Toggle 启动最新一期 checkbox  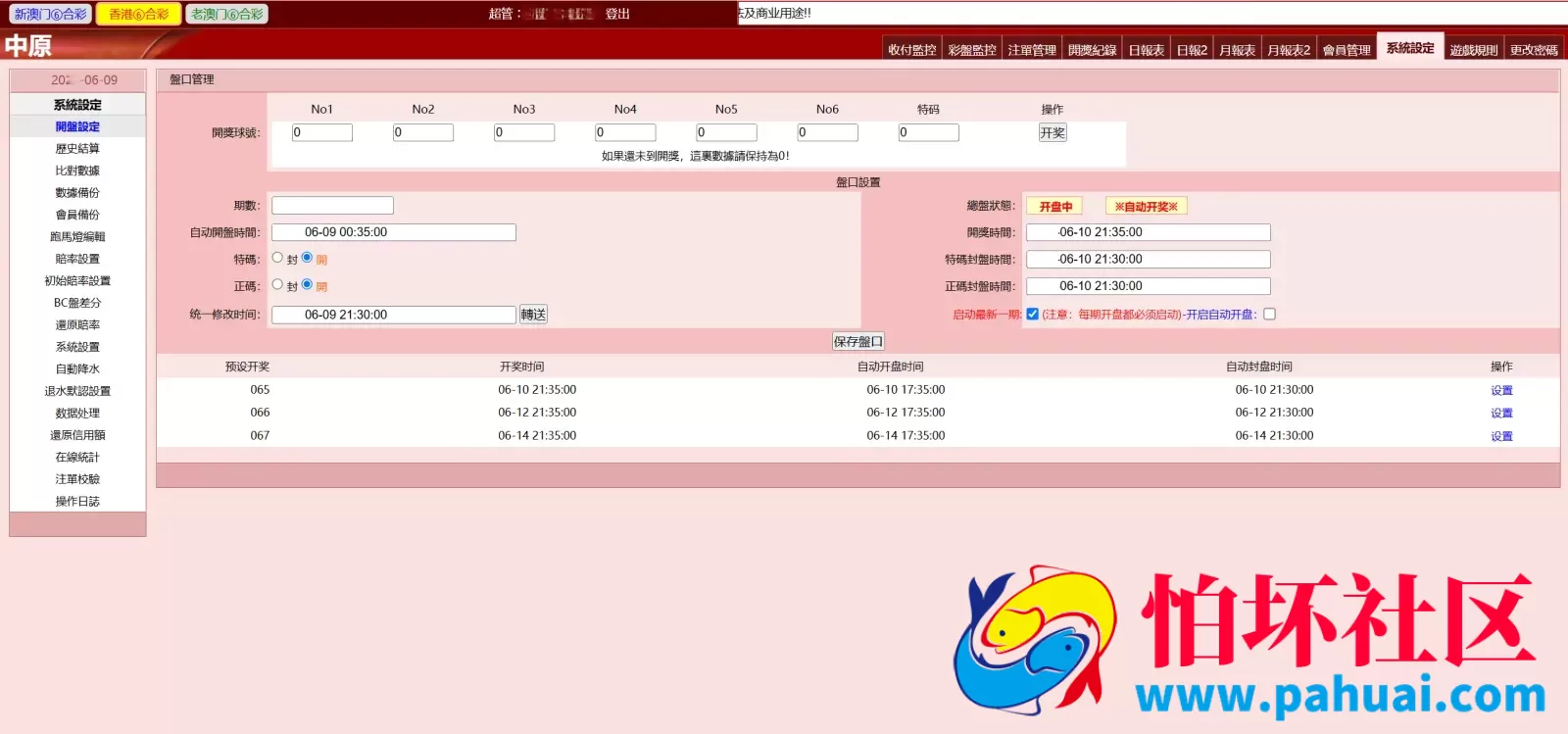(x=1032, y=314)
